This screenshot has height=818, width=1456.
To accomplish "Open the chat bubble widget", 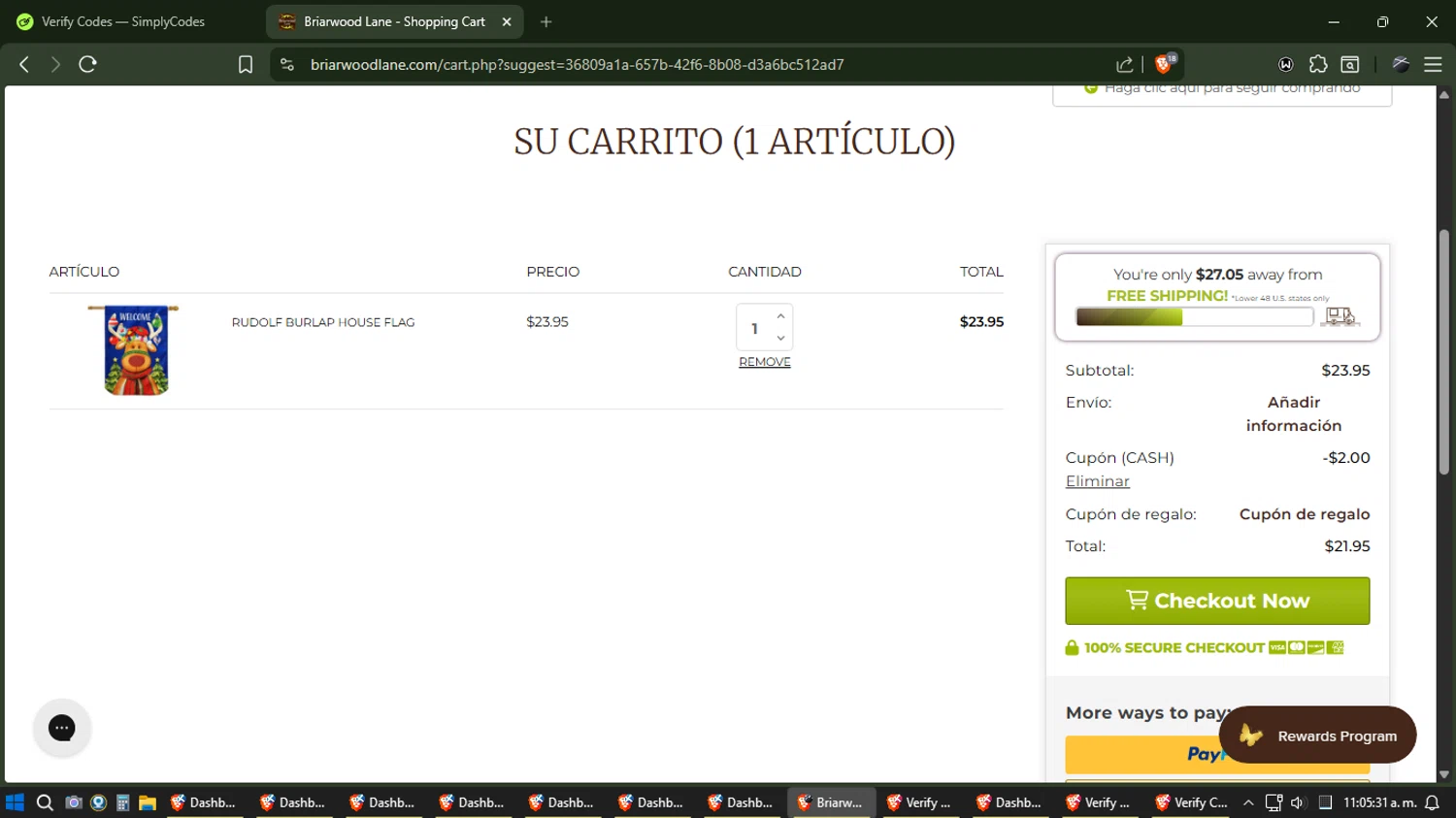I will coord(62,728).
